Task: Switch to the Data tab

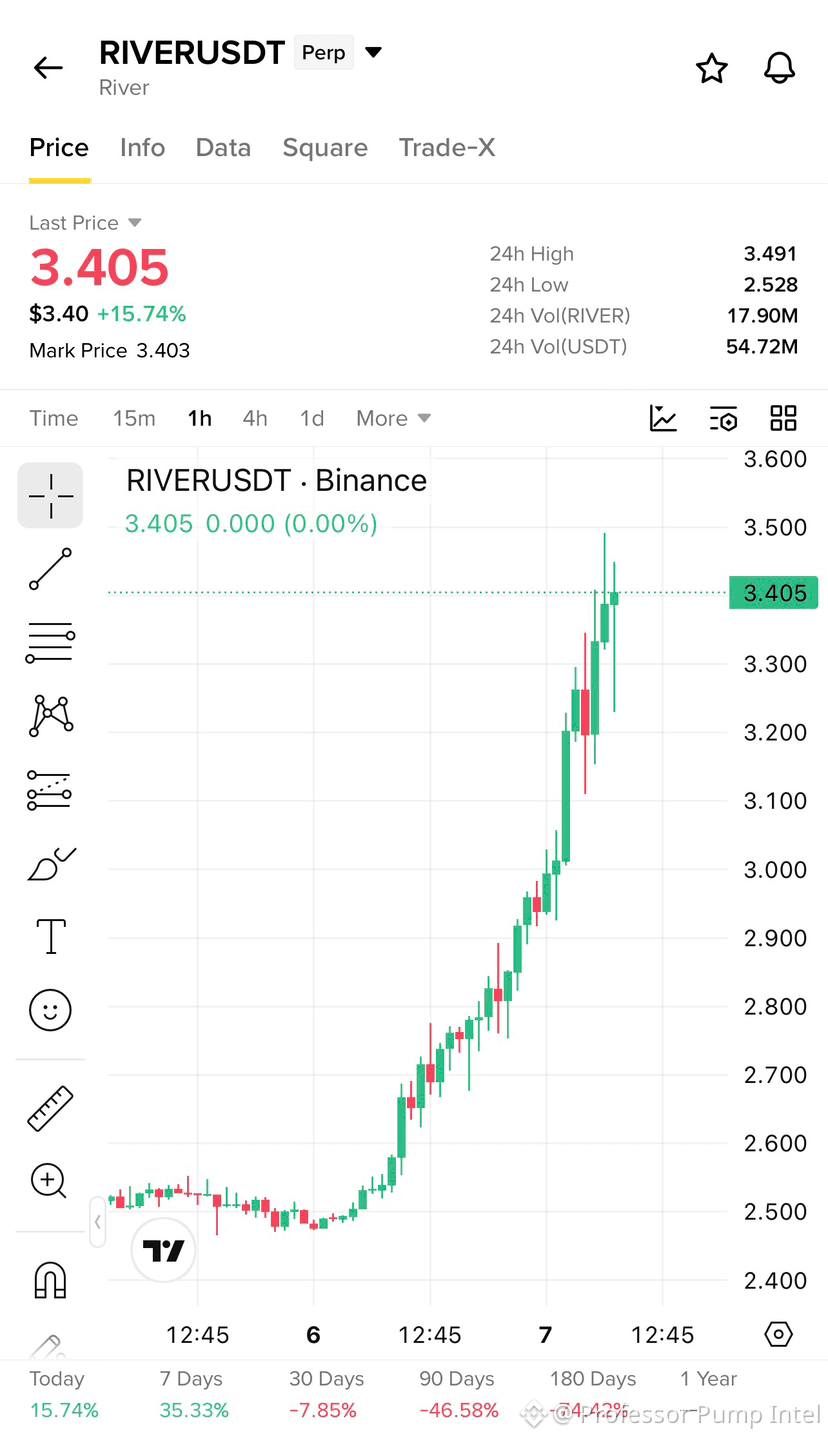Action: 223,148
